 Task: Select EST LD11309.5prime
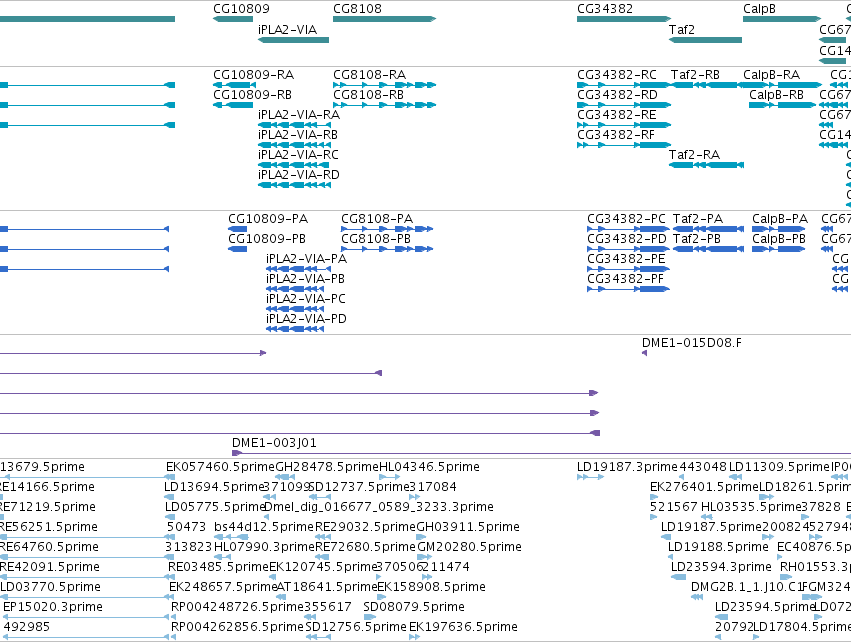[779, 467]
